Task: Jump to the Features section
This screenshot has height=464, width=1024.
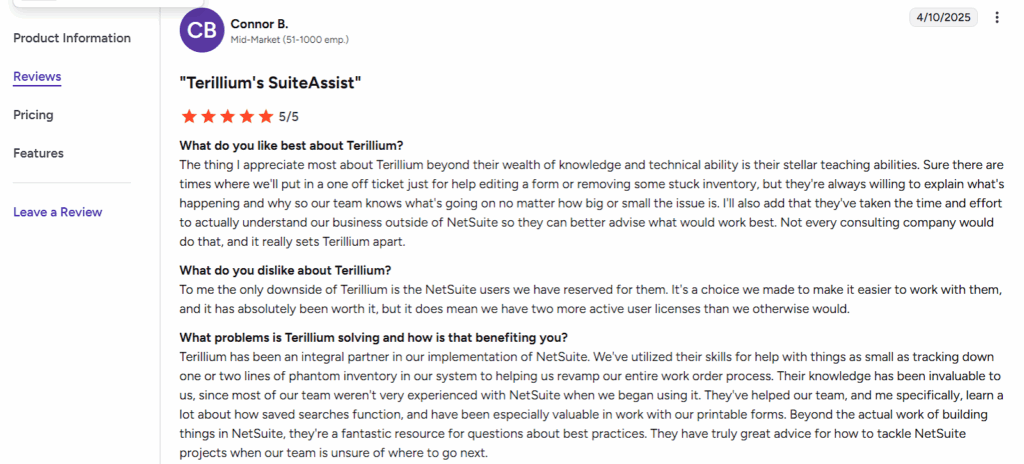Action: point(38,153)
